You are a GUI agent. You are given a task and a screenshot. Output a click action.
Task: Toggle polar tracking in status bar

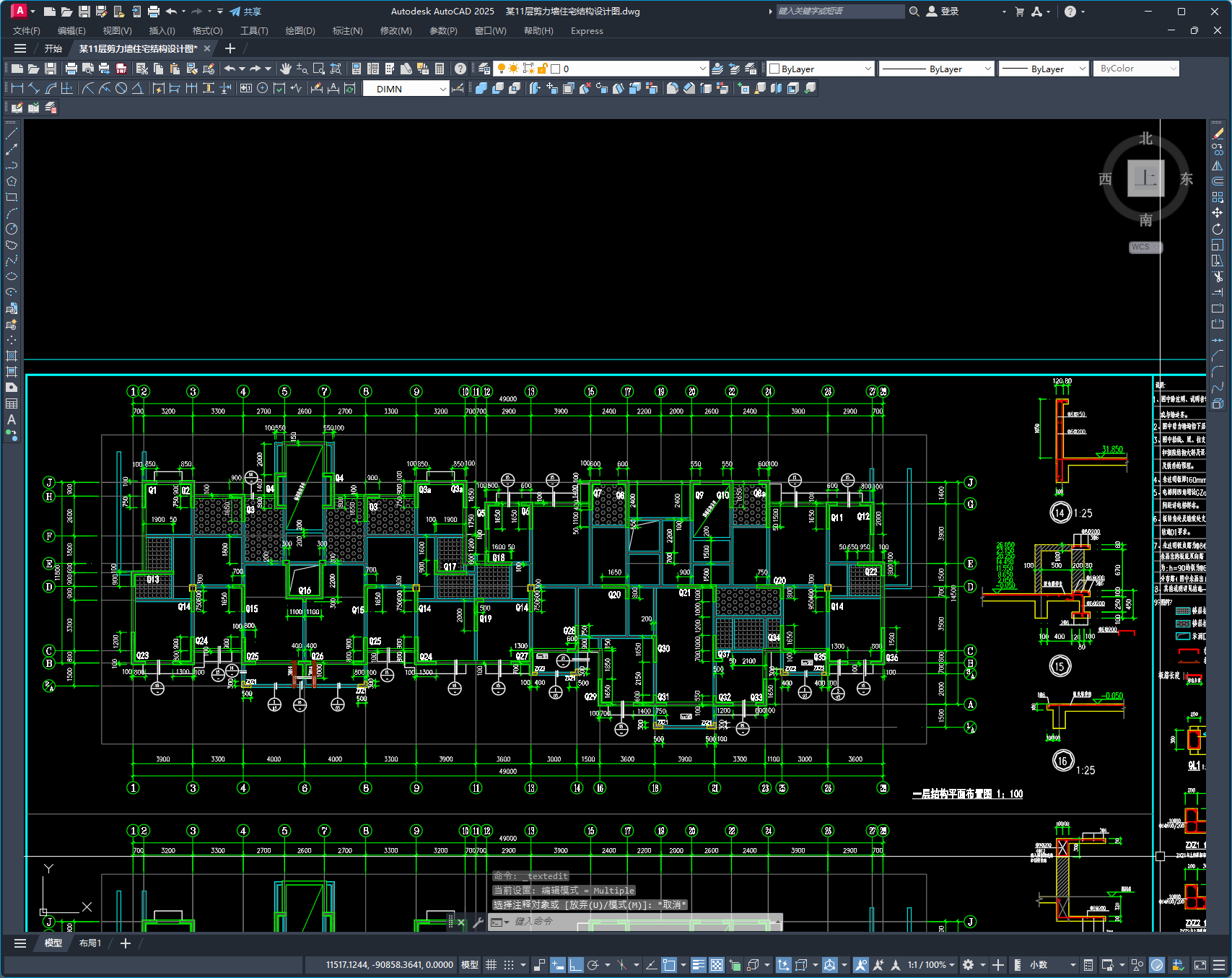pyautogui.click(x=593, y=965)
